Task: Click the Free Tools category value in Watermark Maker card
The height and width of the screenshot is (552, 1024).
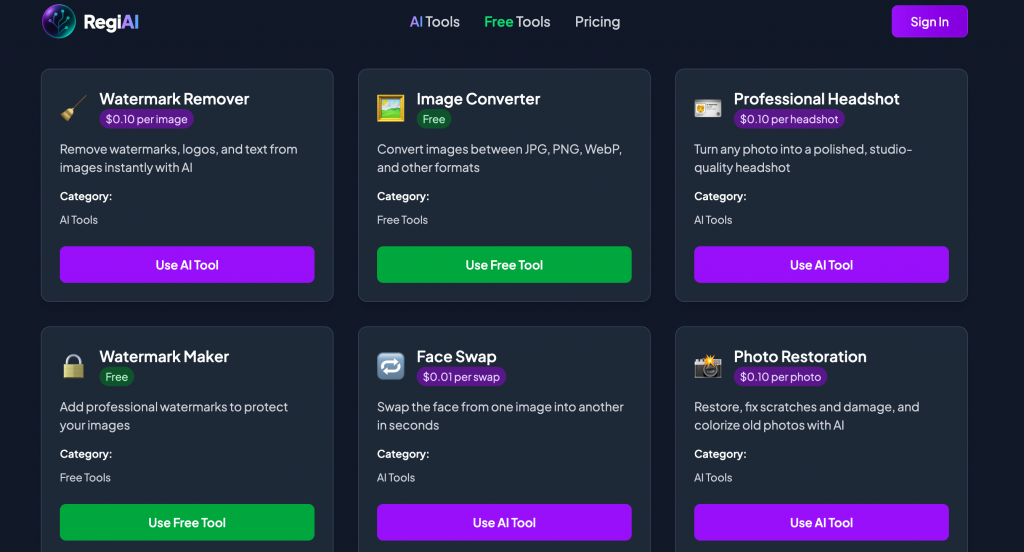Action: (85, 478)
